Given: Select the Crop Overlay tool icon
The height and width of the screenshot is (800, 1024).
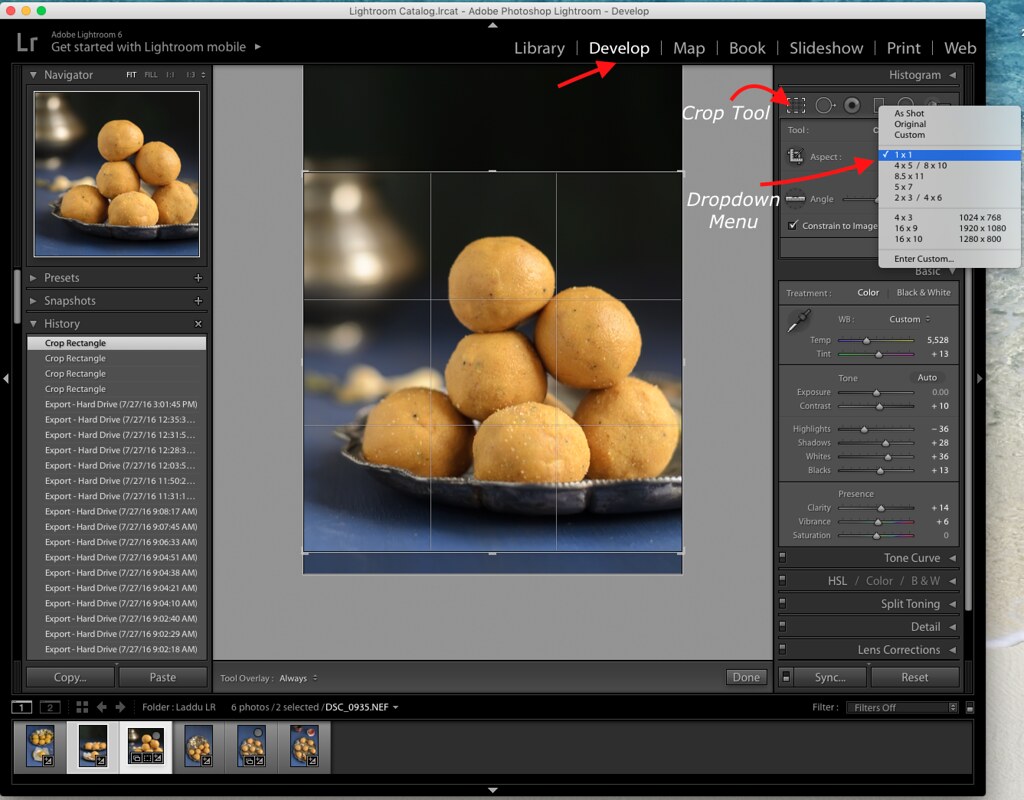Looking at the screenshot, I should point(796,105).
